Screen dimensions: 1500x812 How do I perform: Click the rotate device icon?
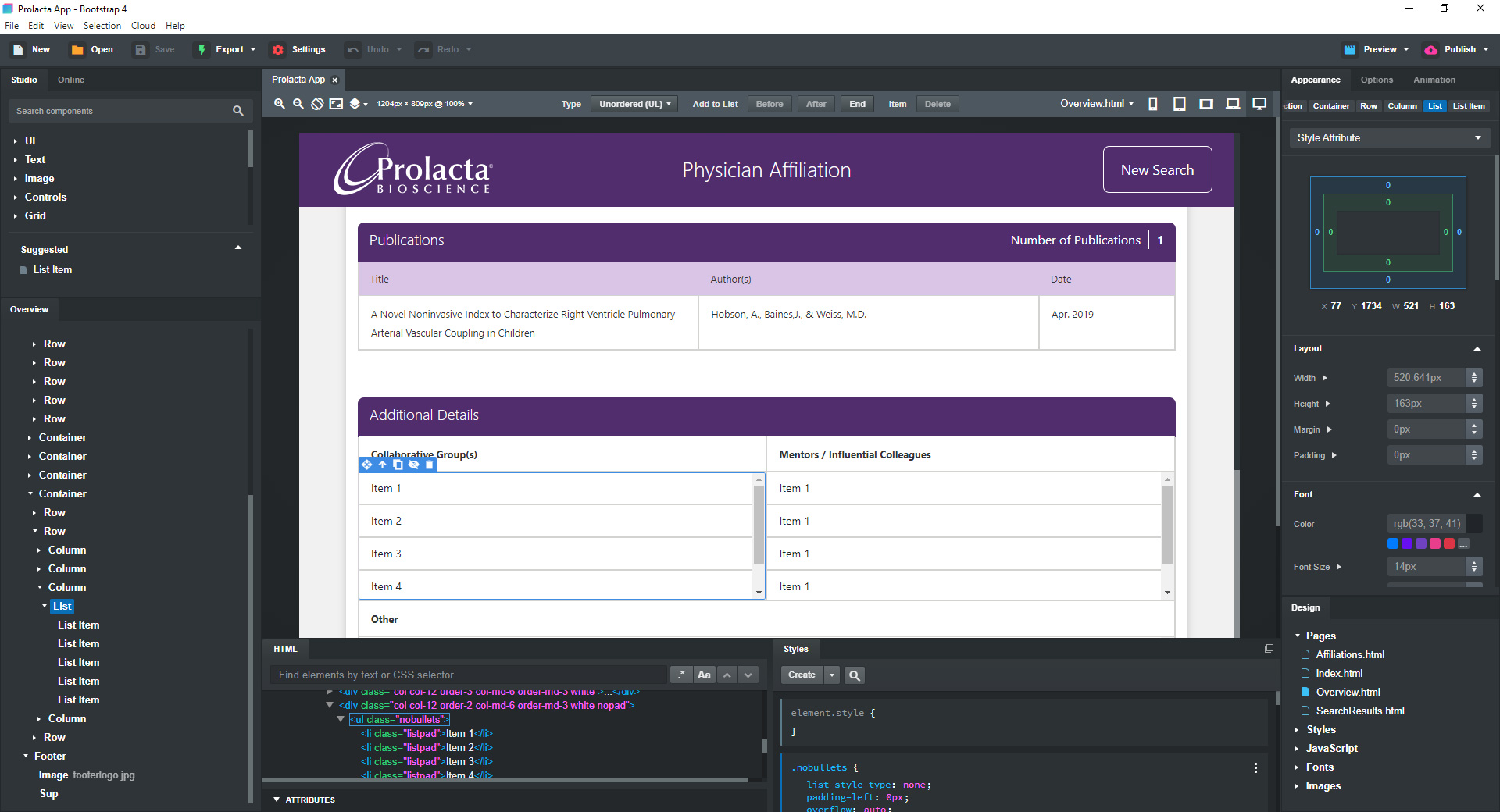pos(317,104)
